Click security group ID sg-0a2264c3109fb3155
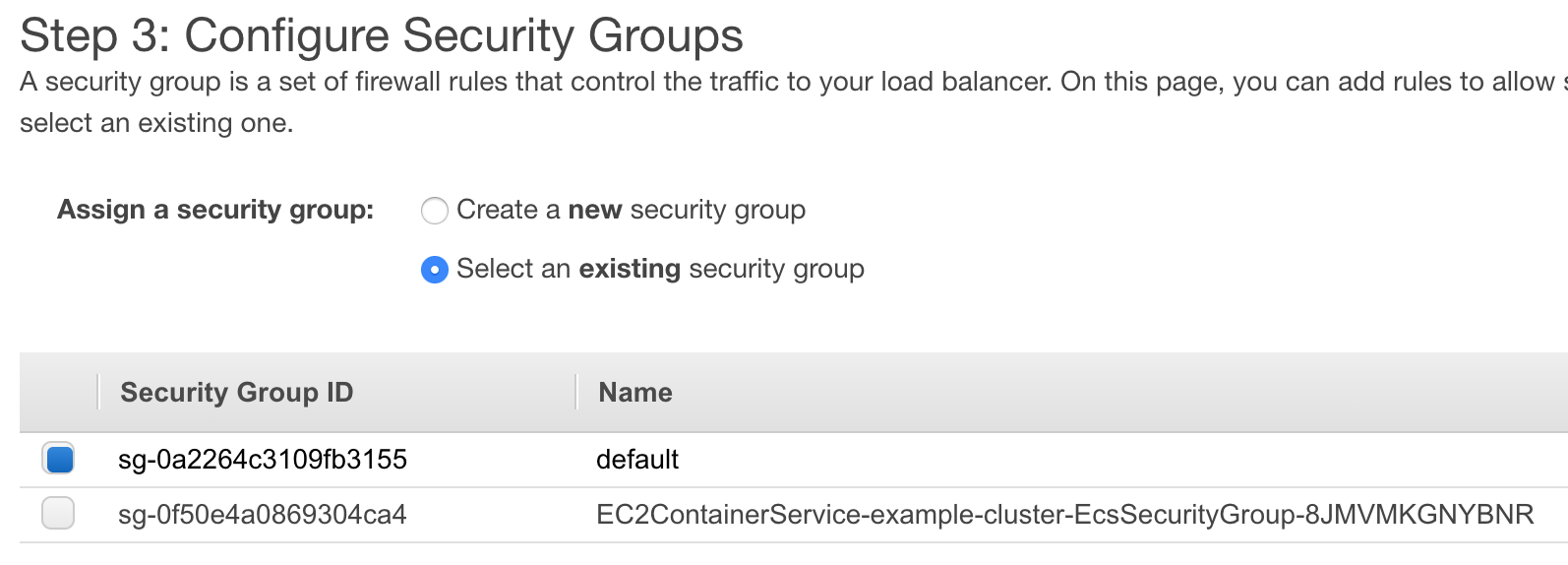 (x=262, y=460)
